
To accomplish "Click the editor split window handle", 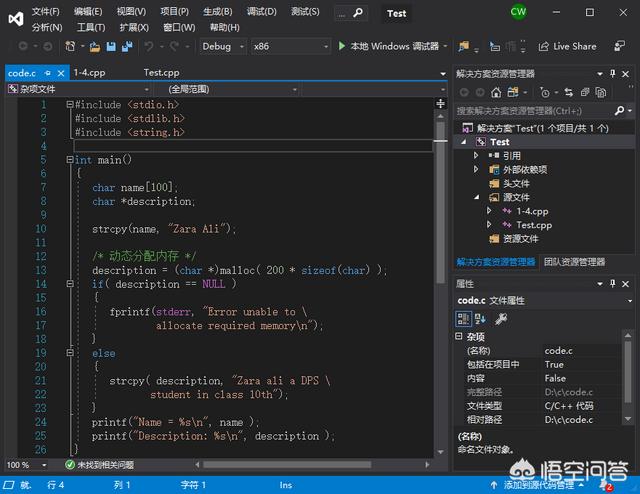I will pos(440,104).
